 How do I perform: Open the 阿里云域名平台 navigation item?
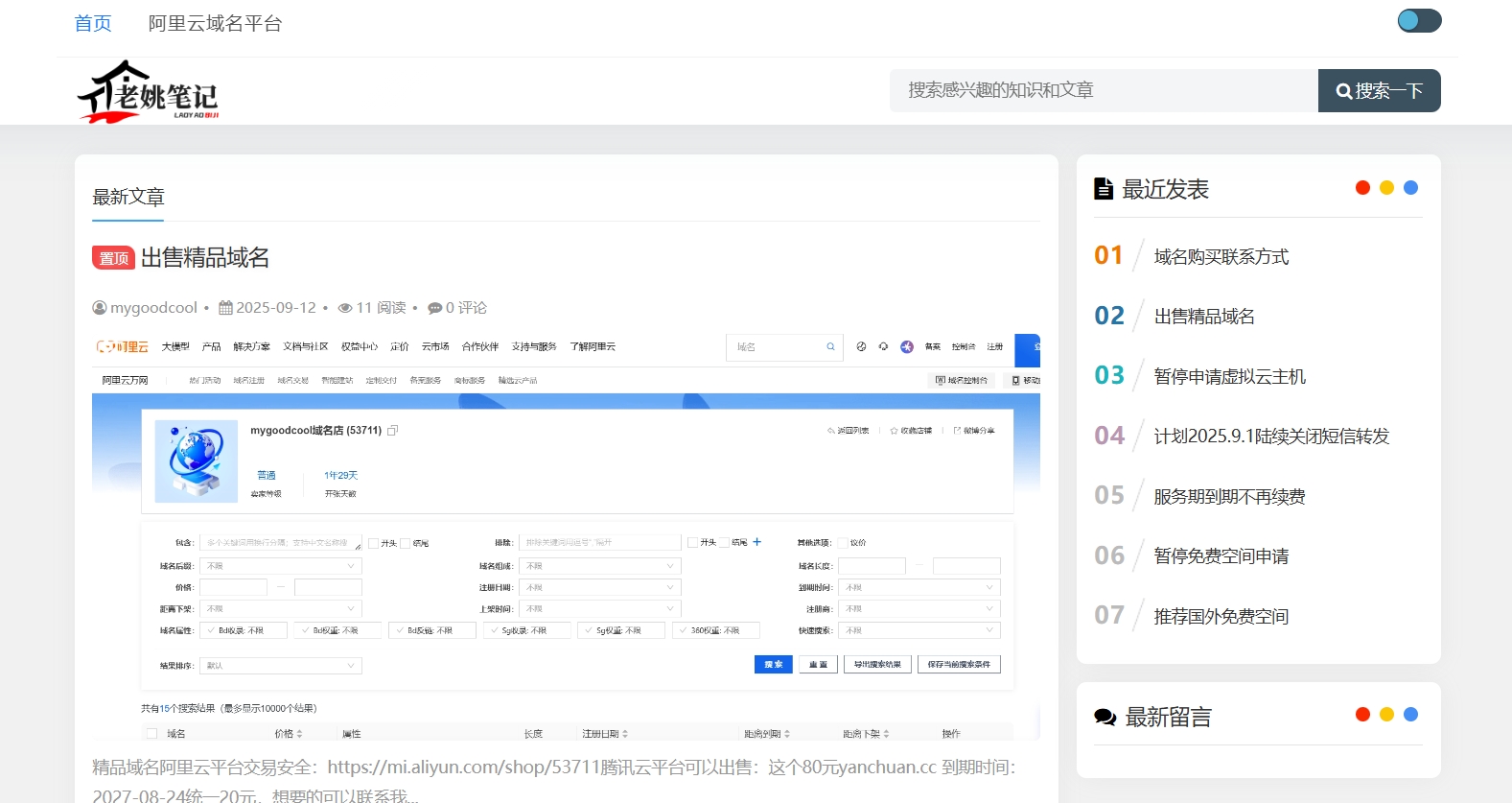[215, 23]
